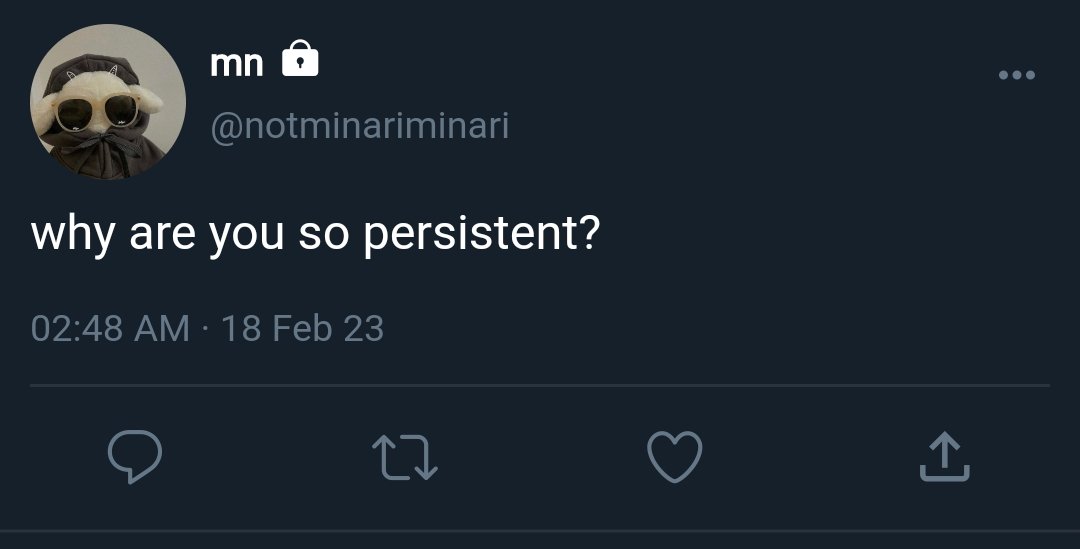Tap the display name "mn"
This screenshot has width=1080, height=549.
pyautogui.click(x=237, y=63)
